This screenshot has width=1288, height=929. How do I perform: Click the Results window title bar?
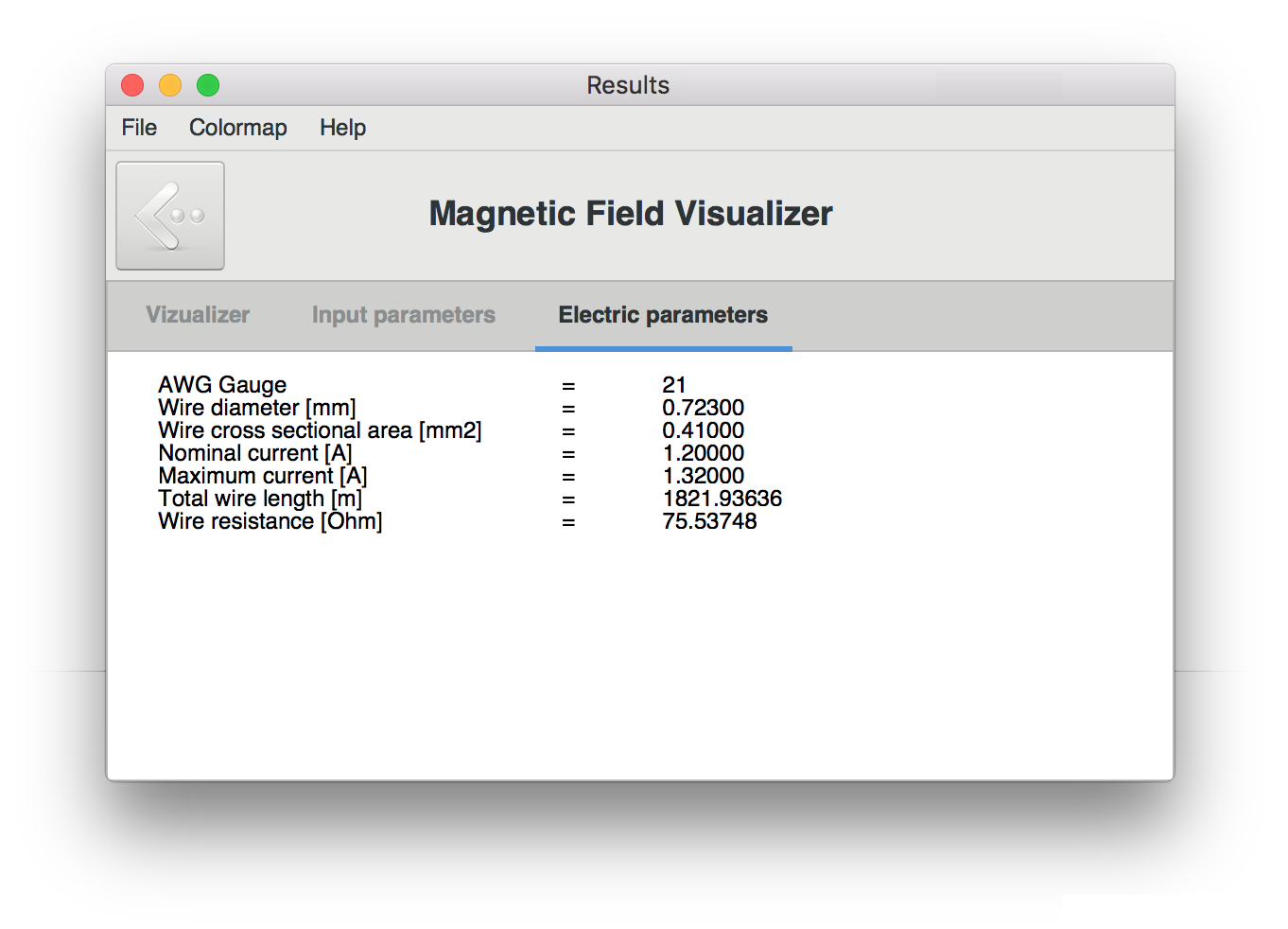coord(628,85)
